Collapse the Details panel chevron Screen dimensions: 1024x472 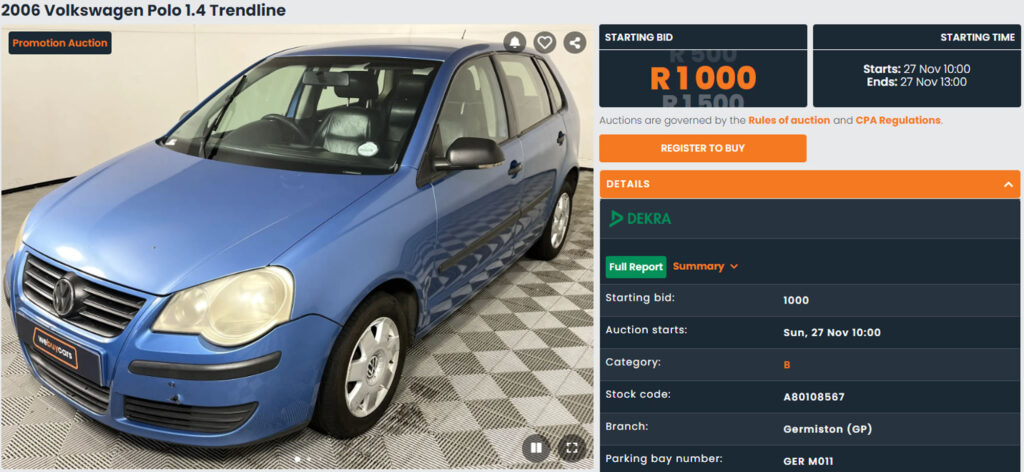1008,185
